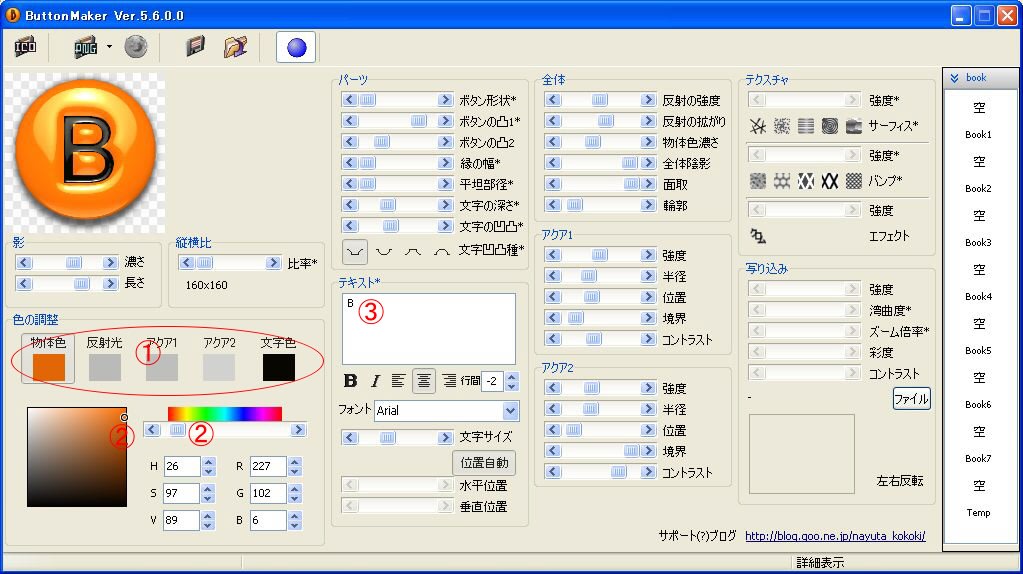The height and width of the screenshot is (574, 1023).
Task: Click the open folder toolbar icon
Action: coord(235,47)
